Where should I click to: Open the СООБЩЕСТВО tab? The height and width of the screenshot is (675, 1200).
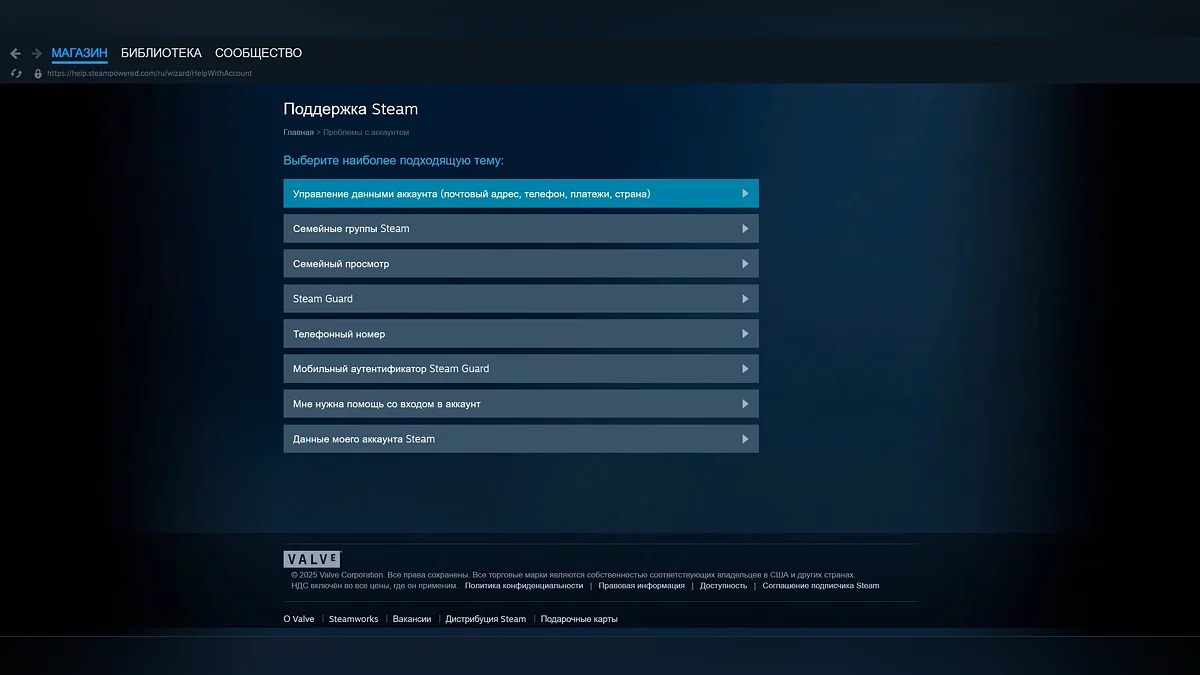pyautogui.click(x=258, y=53)
